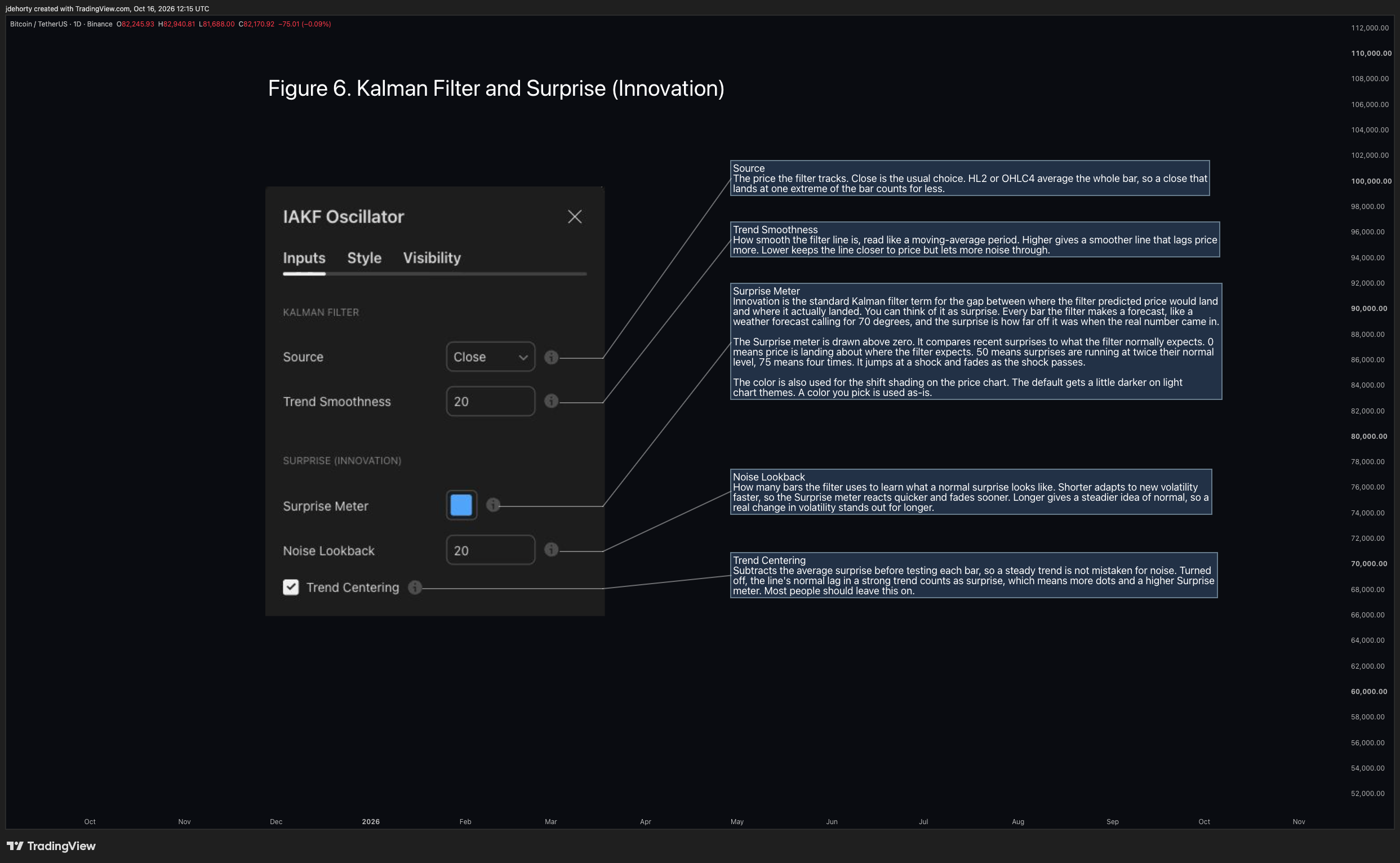Screen dimensions: 1400x863
Task: Click the Trend Smoothness input field
Action: (490, 401)
